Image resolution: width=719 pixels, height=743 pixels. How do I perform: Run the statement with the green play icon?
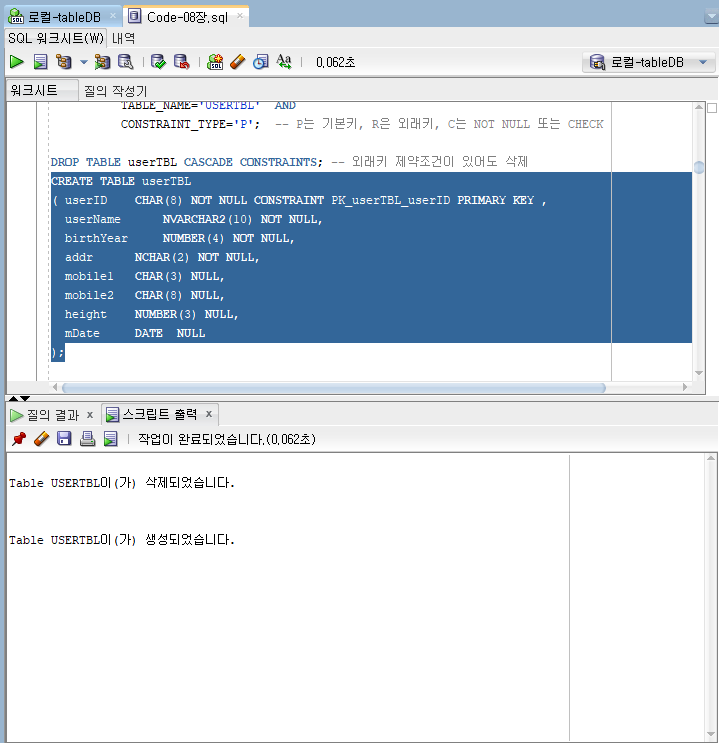(17, 62)
